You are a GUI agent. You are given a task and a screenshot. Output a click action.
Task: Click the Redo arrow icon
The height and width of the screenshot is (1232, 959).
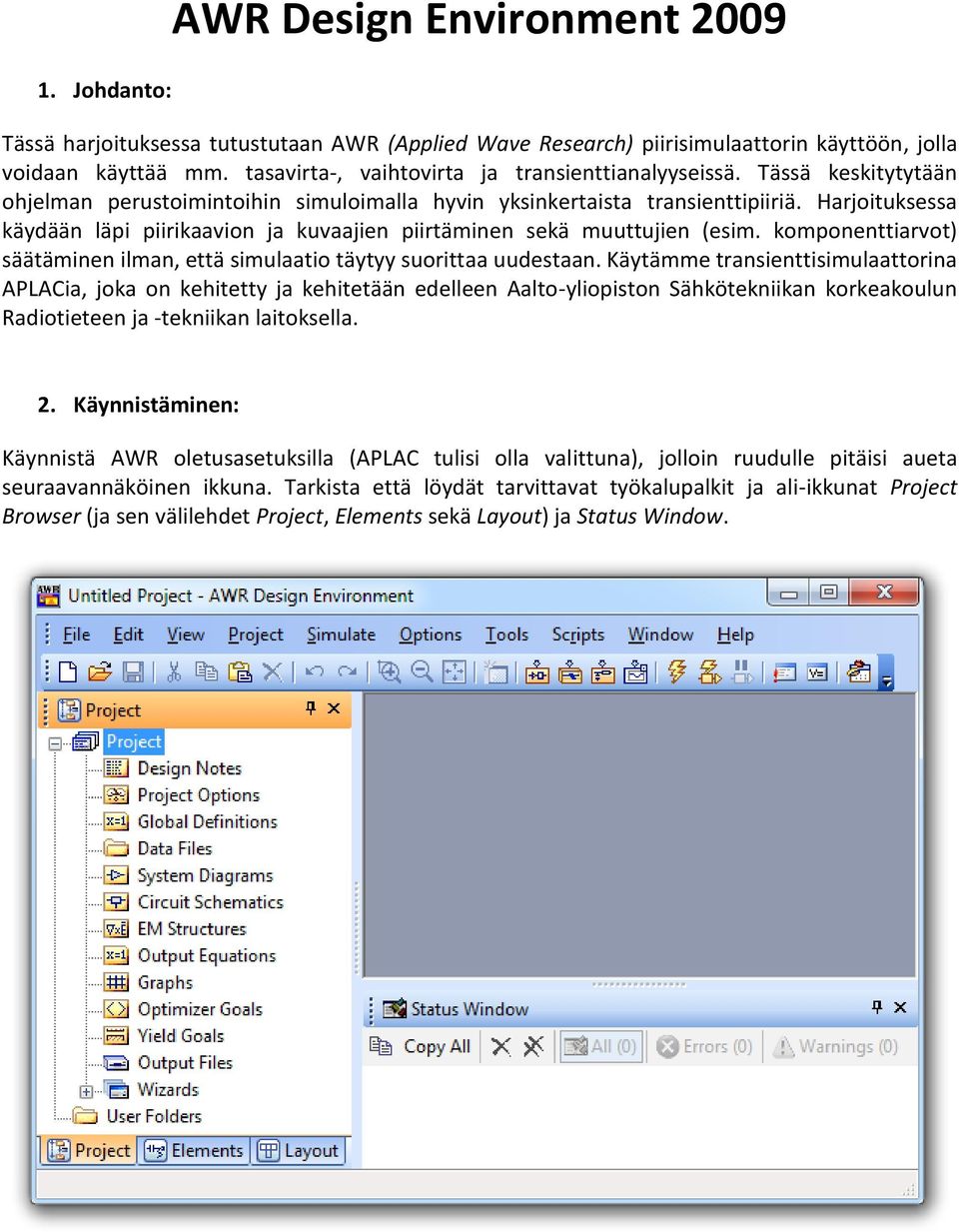tap(347, 671)
